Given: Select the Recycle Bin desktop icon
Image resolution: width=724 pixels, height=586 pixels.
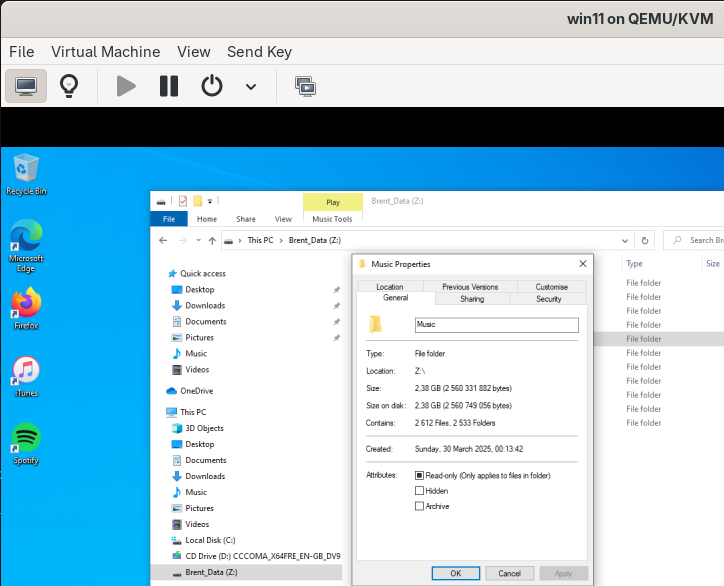Looking at the screenshot, I should pos(26,175).
